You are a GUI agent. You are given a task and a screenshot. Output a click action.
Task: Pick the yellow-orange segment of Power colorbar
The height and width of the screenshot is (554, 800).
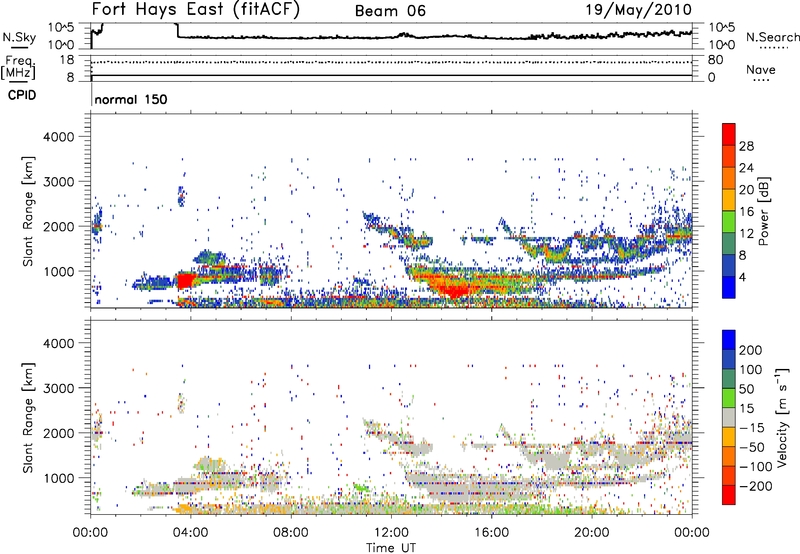click(729, 199)
